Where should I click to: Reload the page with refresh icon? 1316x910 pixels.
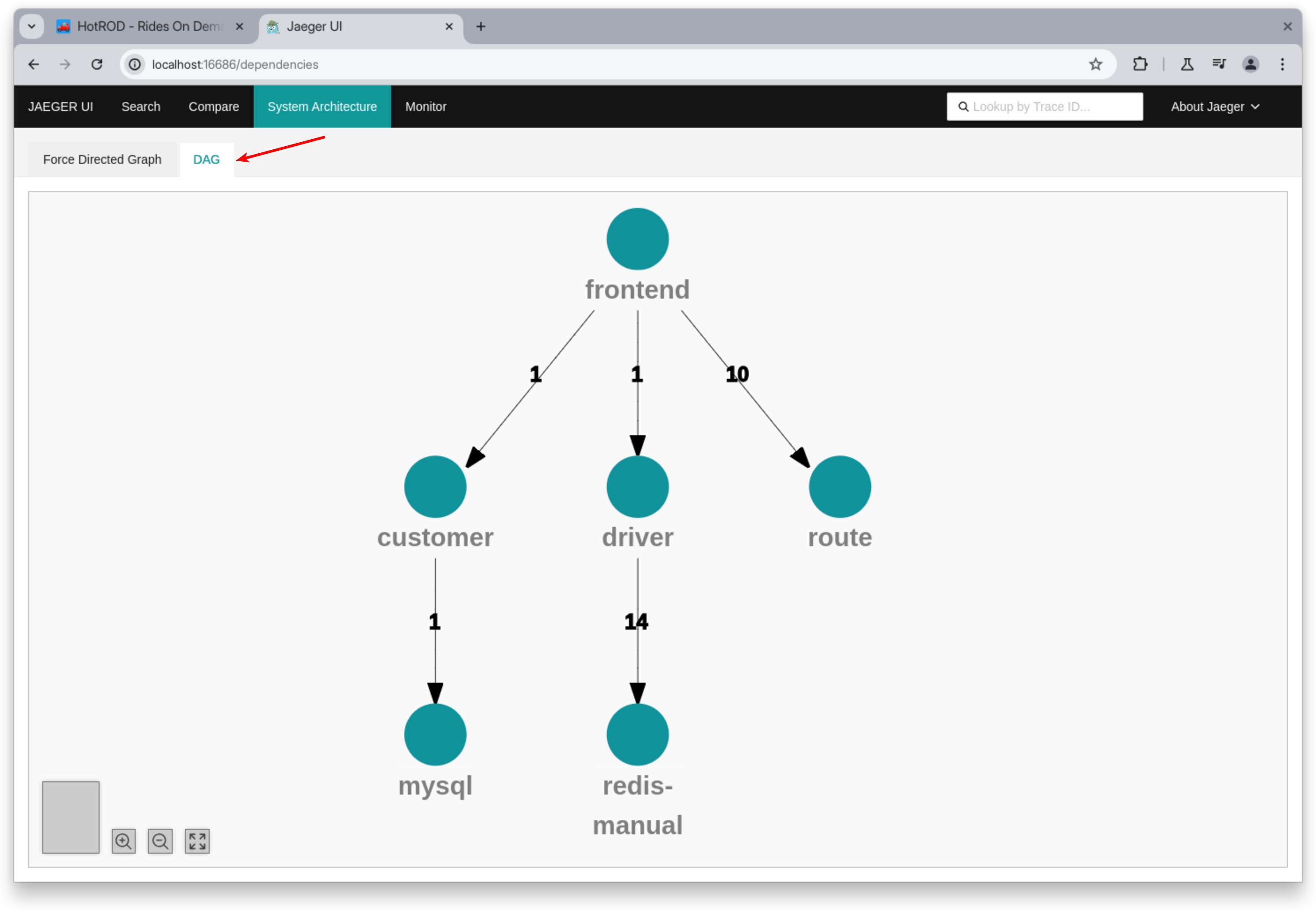[97, 64]
